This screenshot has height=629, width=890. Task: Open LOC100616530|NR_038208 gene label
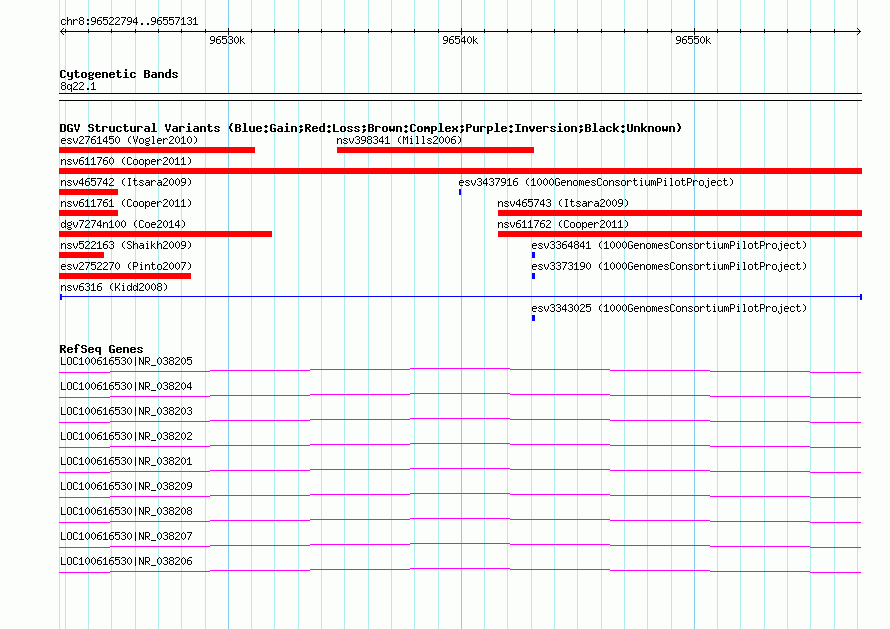click(x=126, y=511)
